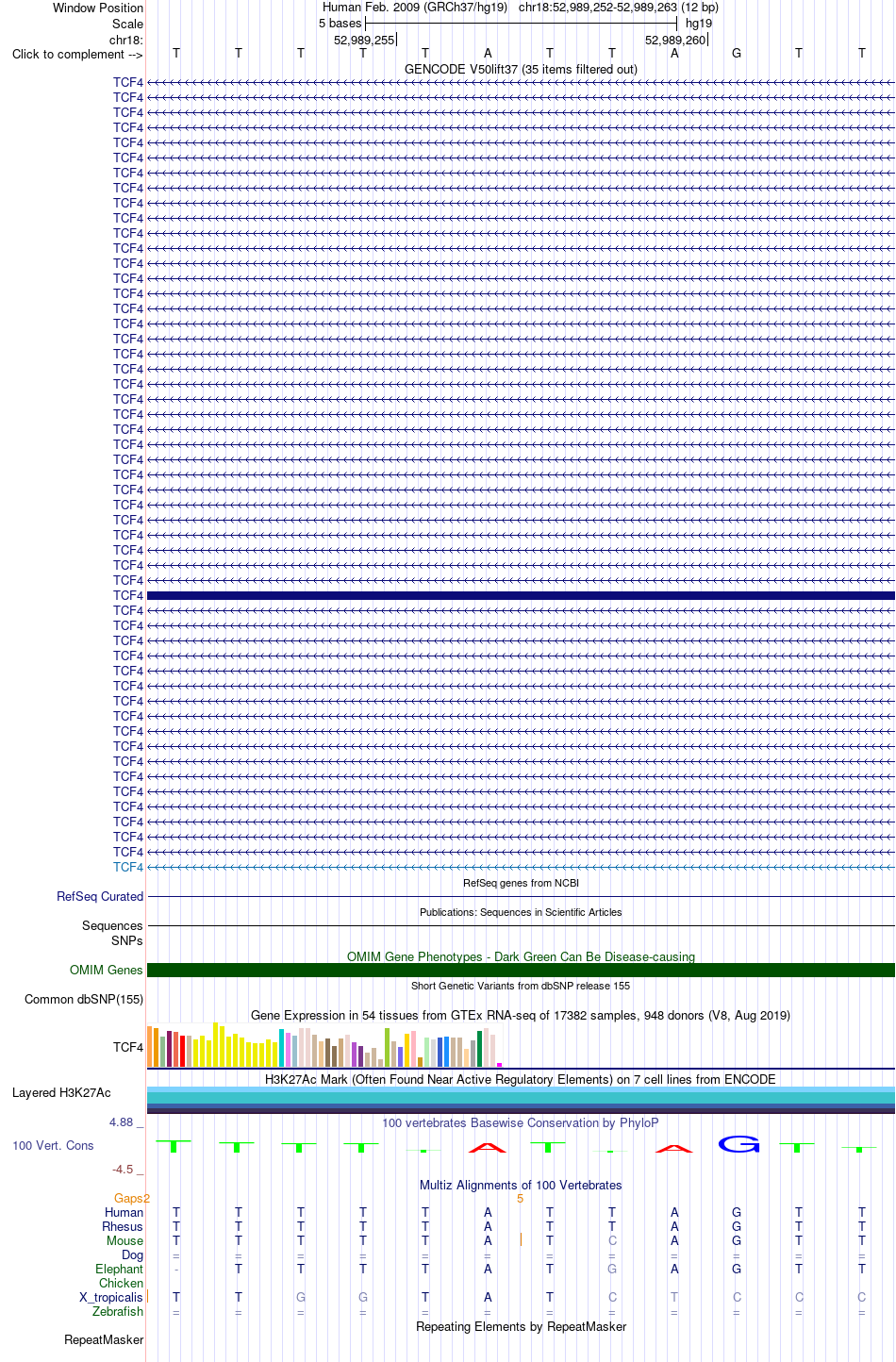Open 'Publications: Sequences in Scientific Articles' title
The image size is (896, 1362).
pyautogui.click(x=521, y=912)
